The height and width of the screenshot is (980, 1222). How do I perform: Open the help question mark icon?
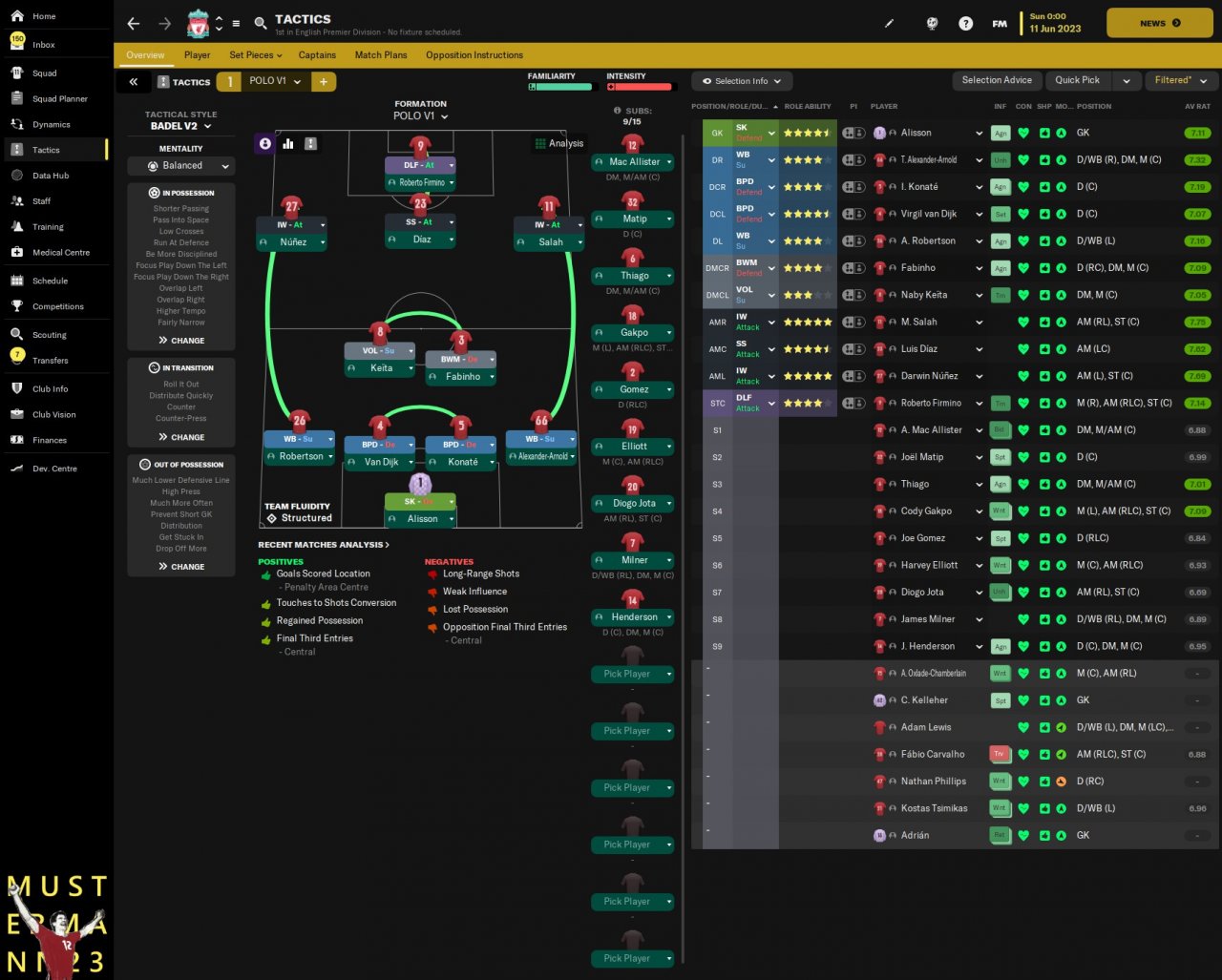click(x=965, y=23)
